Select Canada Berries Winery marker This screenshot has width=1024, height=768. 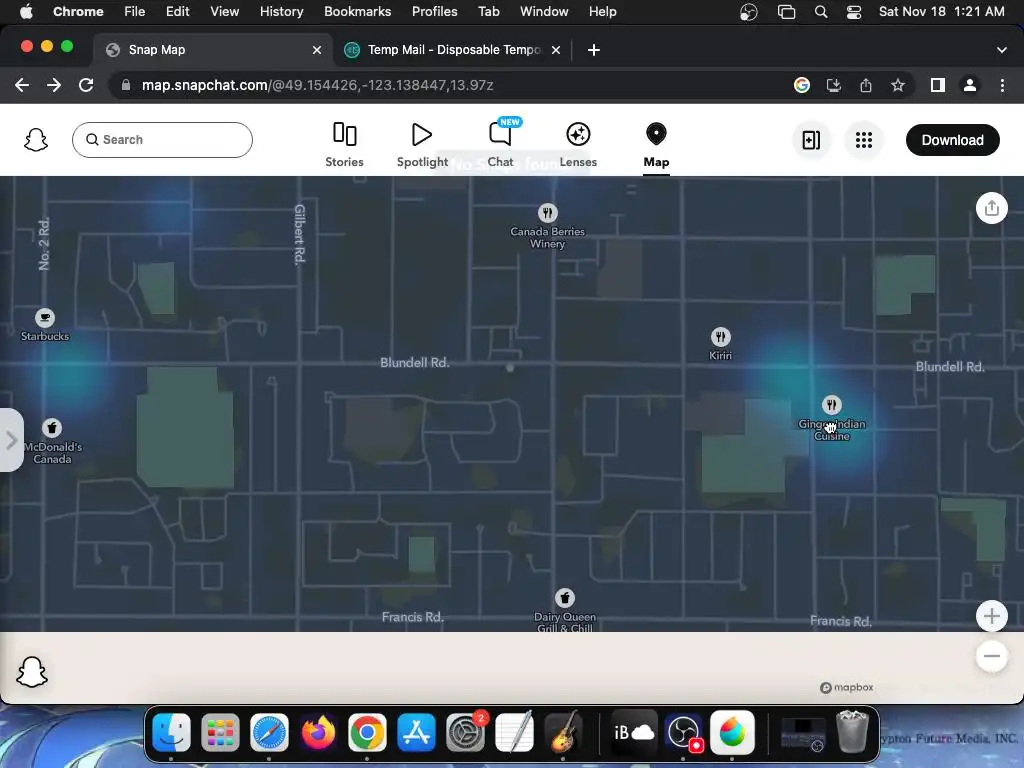click(x=547, y=226)
